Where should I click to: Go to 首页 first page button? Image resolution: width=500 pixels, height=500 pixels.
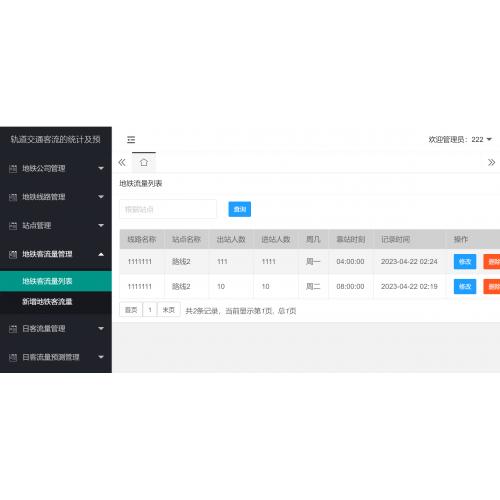point(131,310)
